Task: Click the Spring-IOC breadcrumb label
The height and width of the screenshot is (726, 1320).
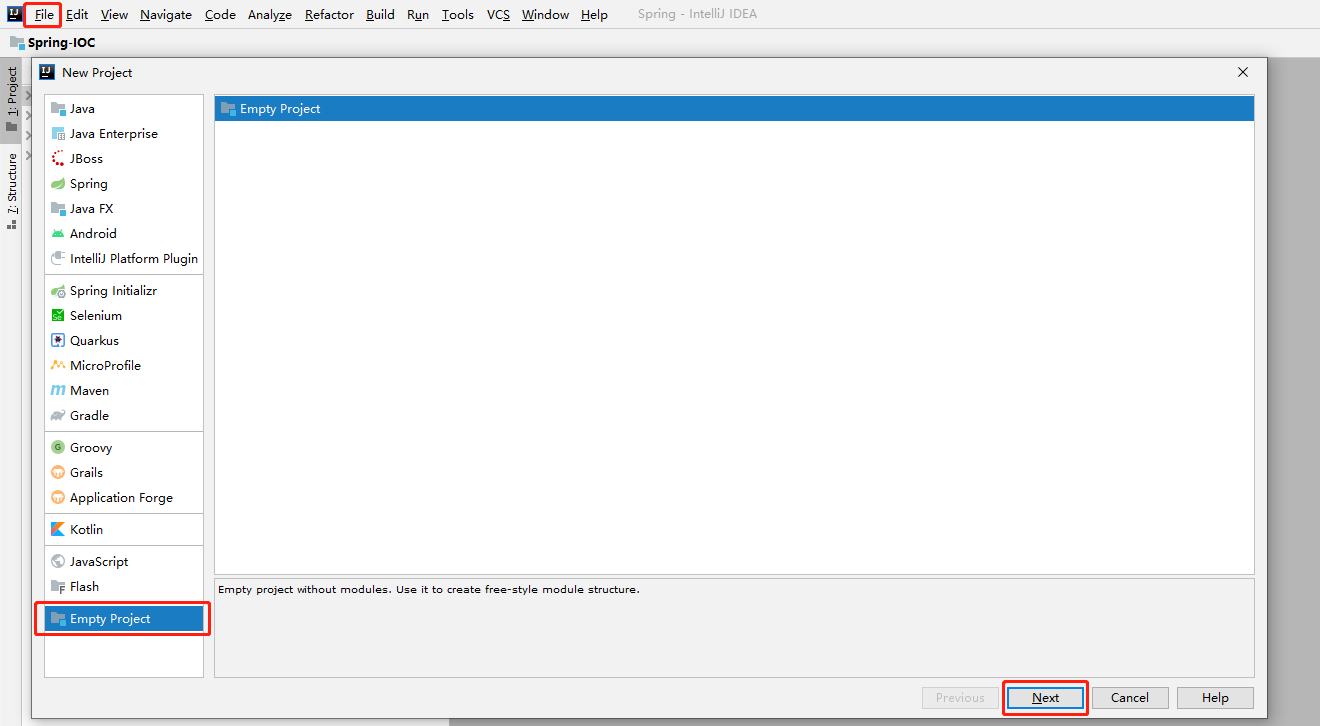Action: [x=62, y=43]
